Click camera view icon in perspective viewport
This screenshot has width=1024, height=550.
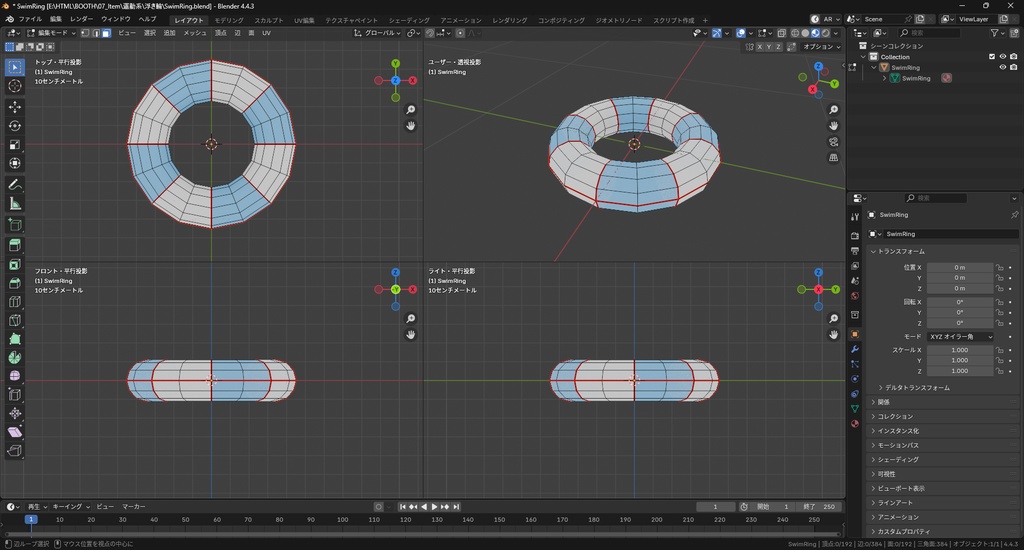click(x=834, y=142)
